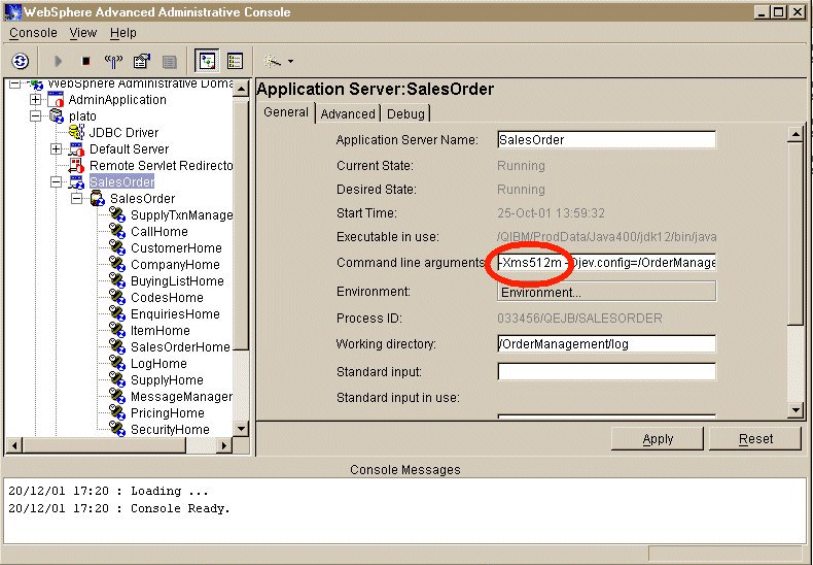Click the Apply button

657,439
